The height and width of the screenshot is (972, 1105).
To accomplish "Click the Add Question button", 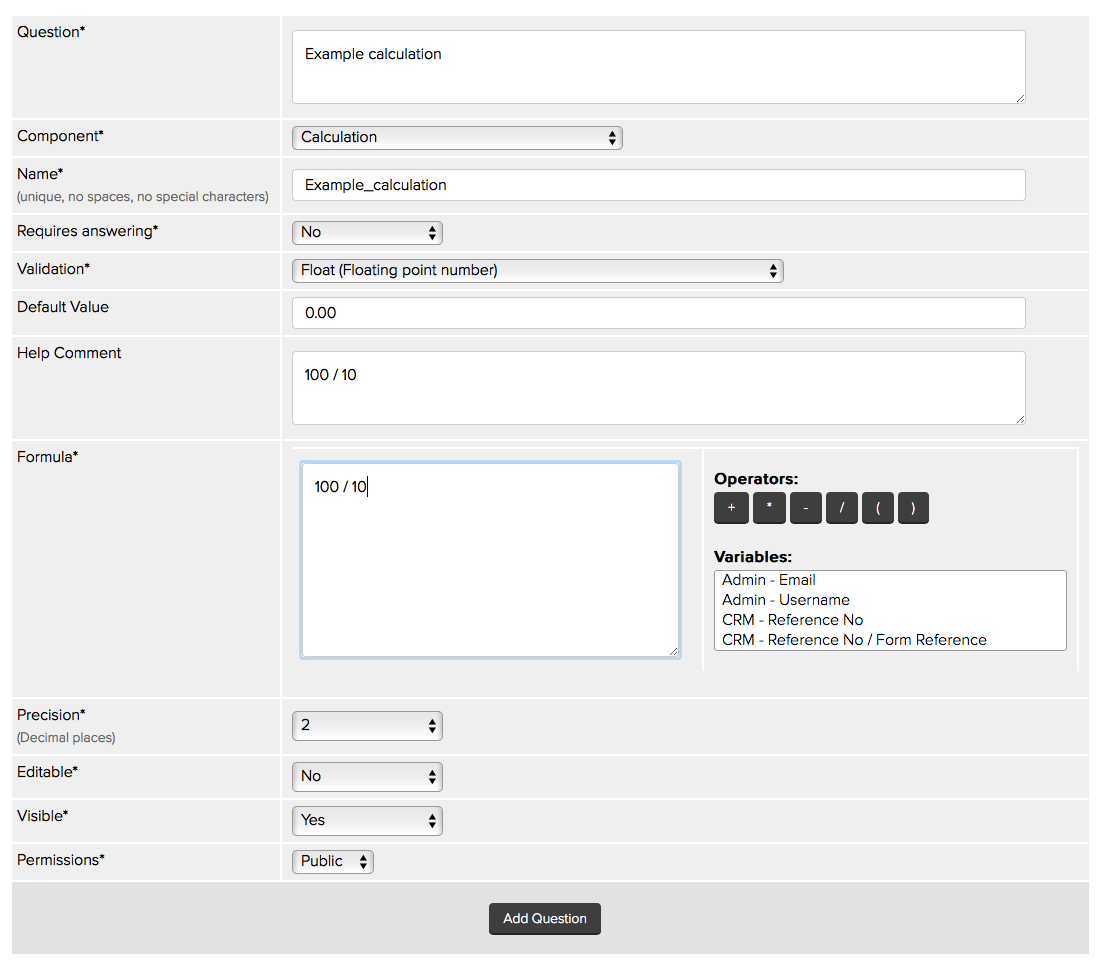I will [x=545, y=919].
